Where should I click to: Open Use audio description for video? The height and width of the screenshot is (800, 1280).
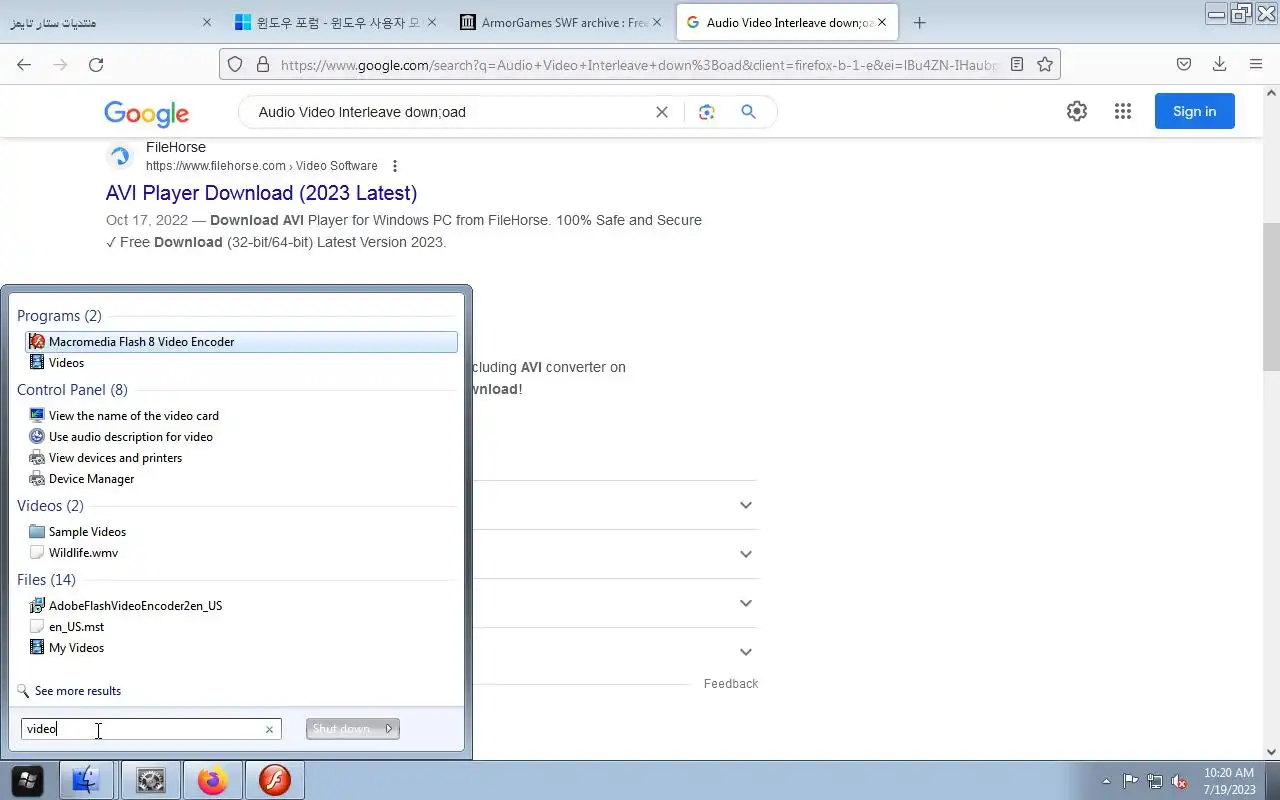(x=130, y=437)
